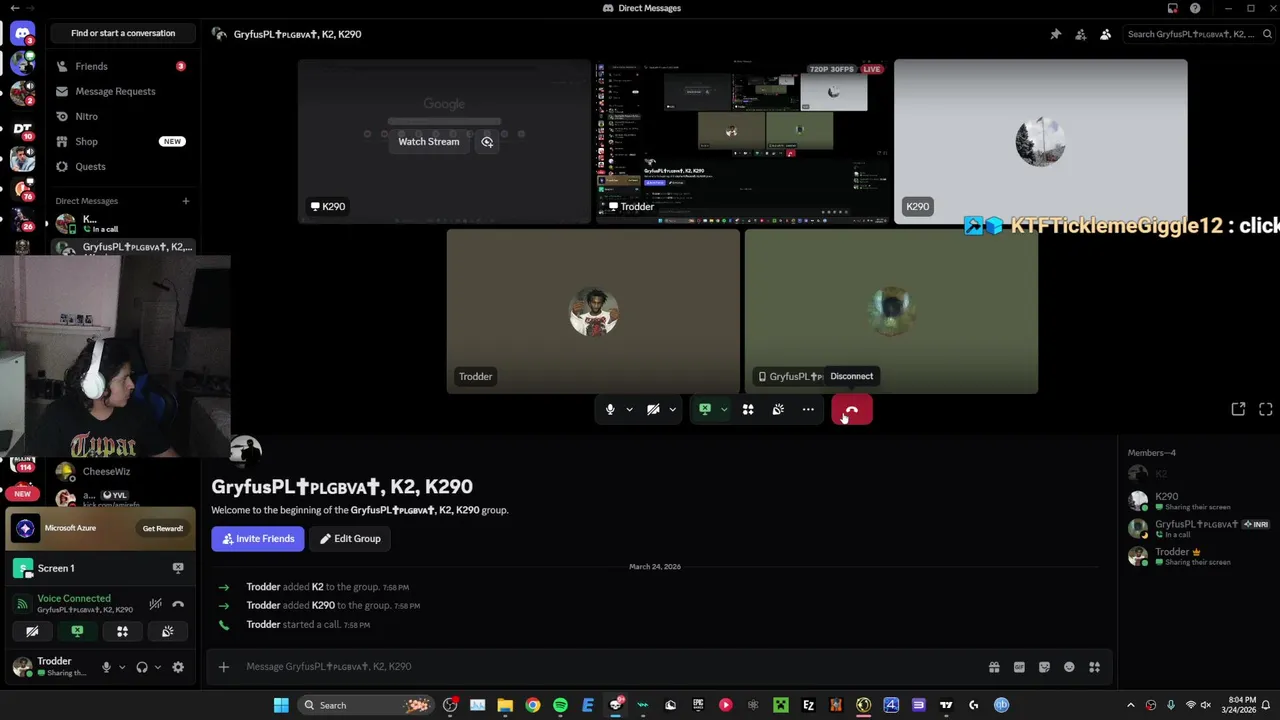Open apps launcher icon in message box
This screenshot has width=1280, height=720.
tap(1095, 667)
